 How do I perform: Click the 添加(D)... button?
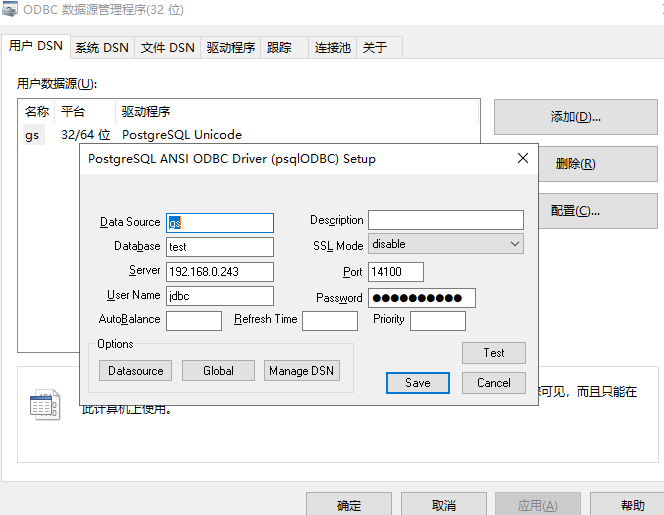575,117
